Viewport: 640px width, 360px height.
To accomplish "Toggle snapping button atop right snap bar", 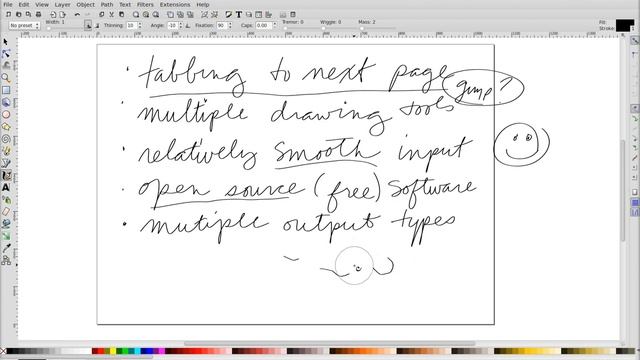I will point(635,40).
